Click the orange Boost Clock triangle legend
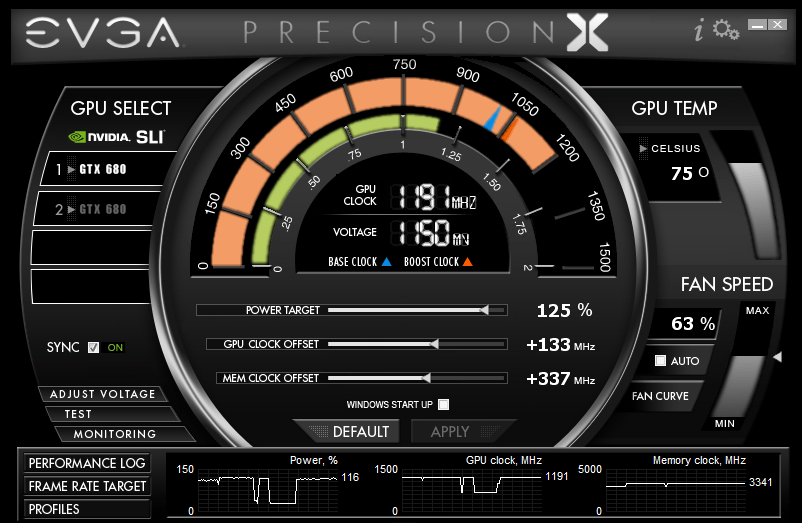This screenshot has height=523, width=802. click(467, 262)
